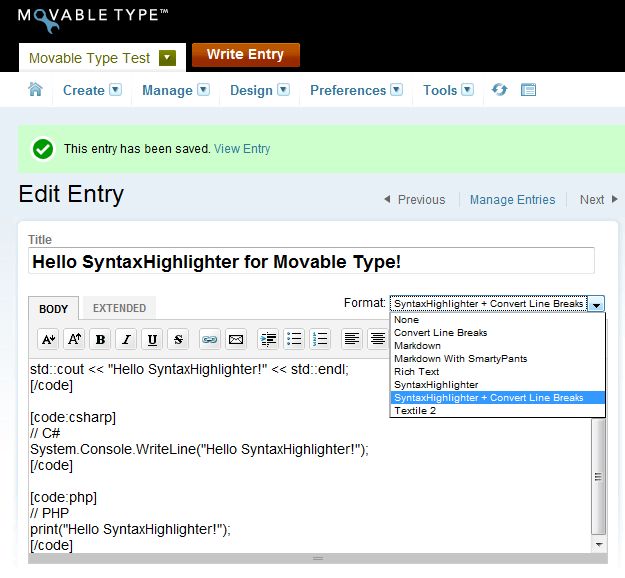Choose Textile 2 format option
The width and height of the screenshot is (625, 578).
497,411
